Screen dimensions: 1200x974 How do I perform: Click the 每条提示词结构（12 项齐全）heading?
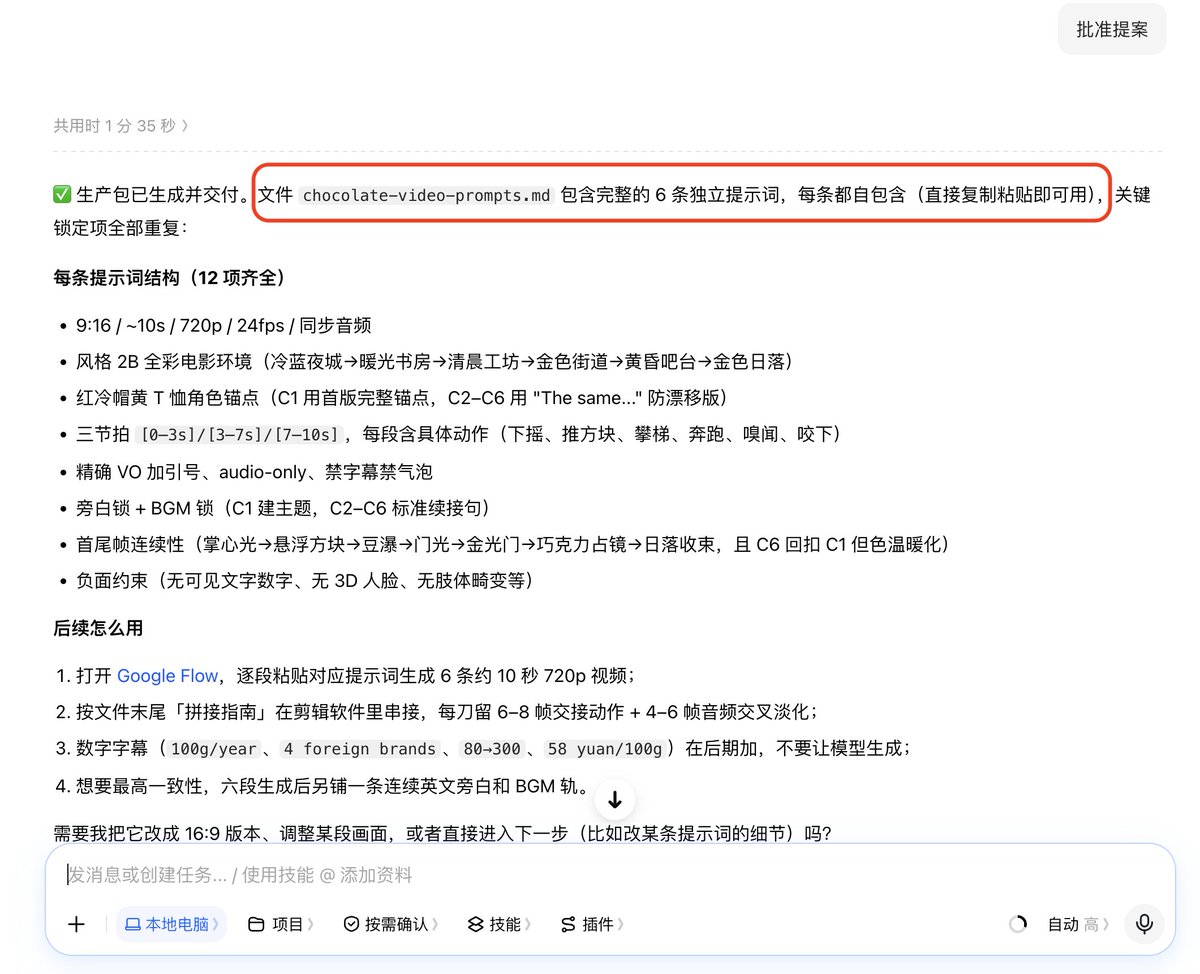pos(170,277)
